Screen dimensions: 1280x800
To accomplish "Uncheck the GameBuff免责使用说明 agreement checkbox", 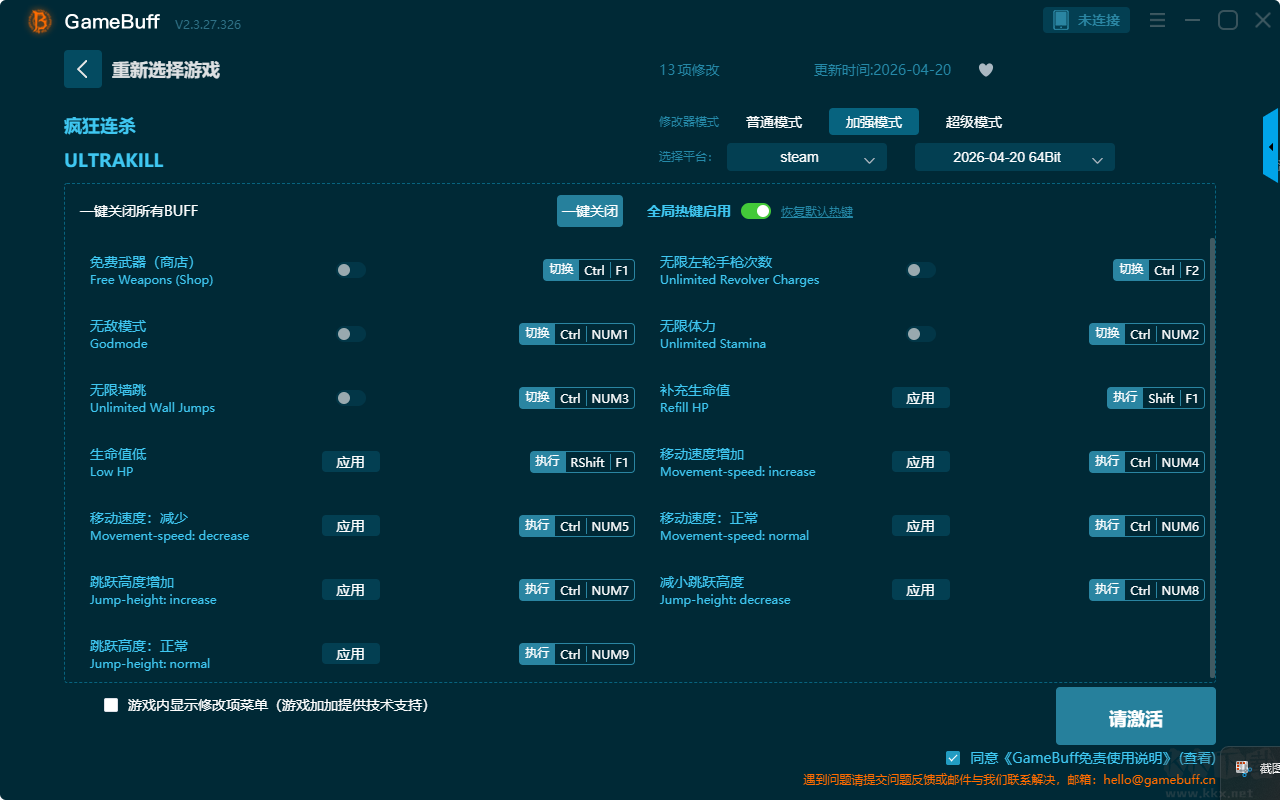I will click(x=953, y=758).
